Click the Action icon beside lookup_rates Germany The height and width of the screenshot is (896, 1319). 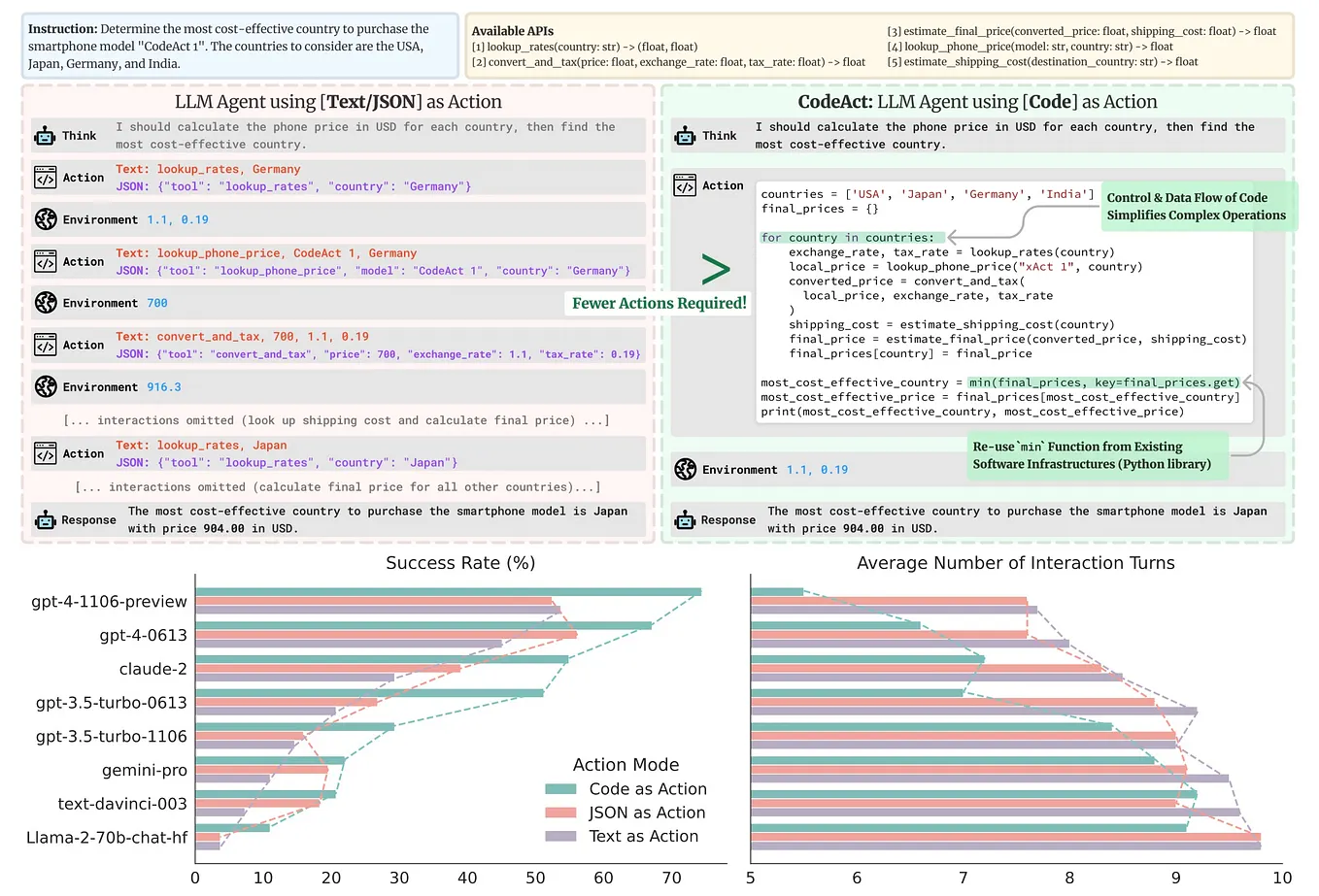click(44, 178)
